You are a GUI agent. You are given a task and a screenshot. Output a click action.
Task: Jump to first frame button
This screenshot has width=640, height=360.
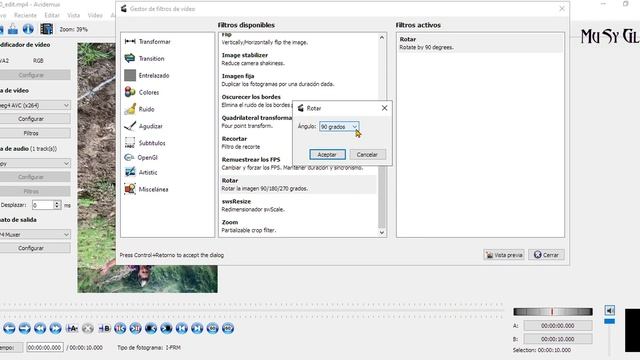[x=182, y=328]
